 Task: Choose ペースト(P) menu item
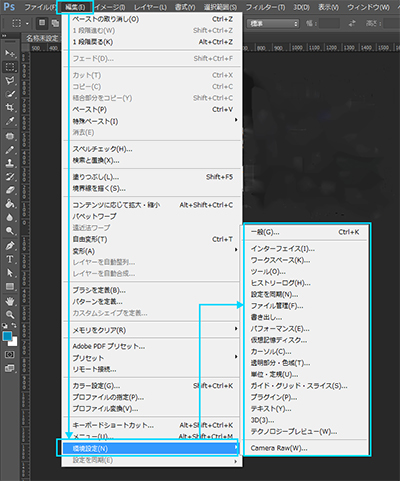pyautogui.click(x=152, y=109)
